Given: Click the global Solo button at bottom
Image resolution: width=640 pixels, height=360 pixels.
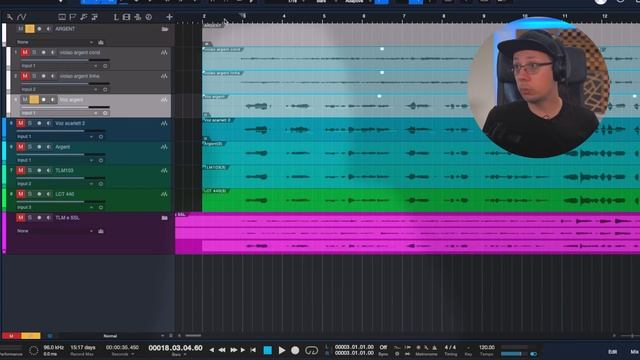Looking at the screenshot, I should (31, 336).
